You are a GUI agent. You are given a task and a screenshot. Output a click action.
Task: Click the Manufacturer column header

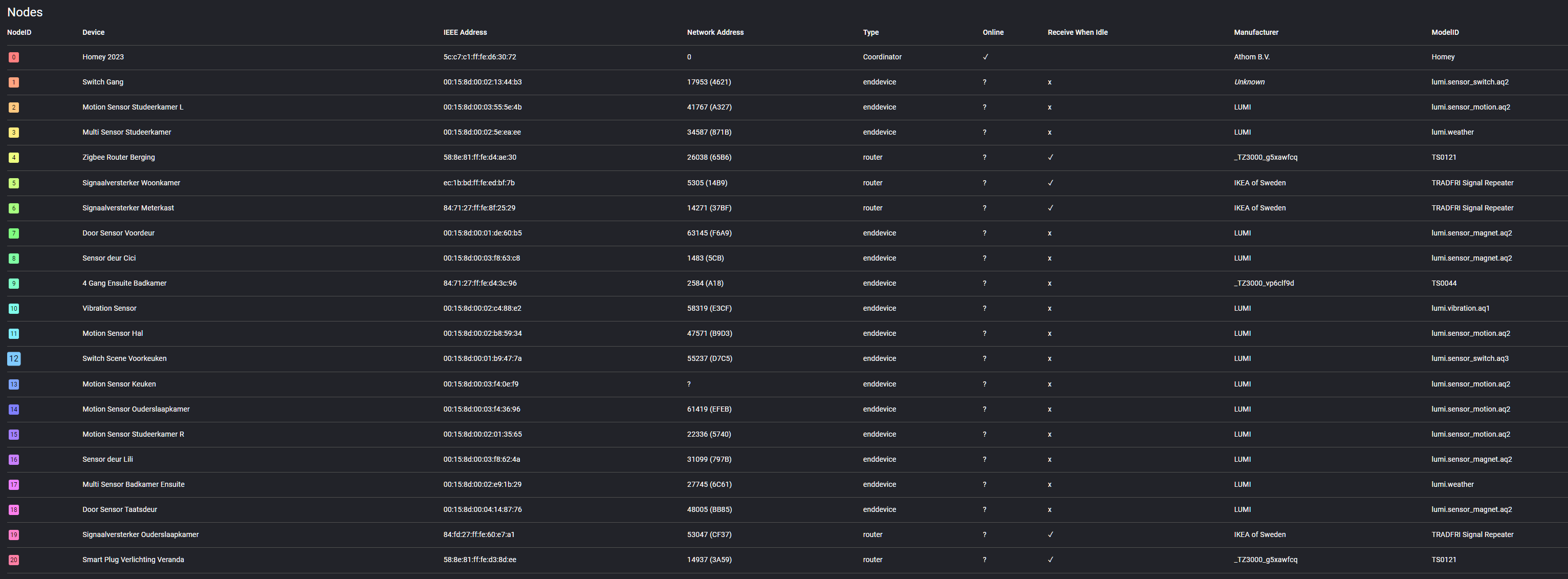pos(1255,32)
